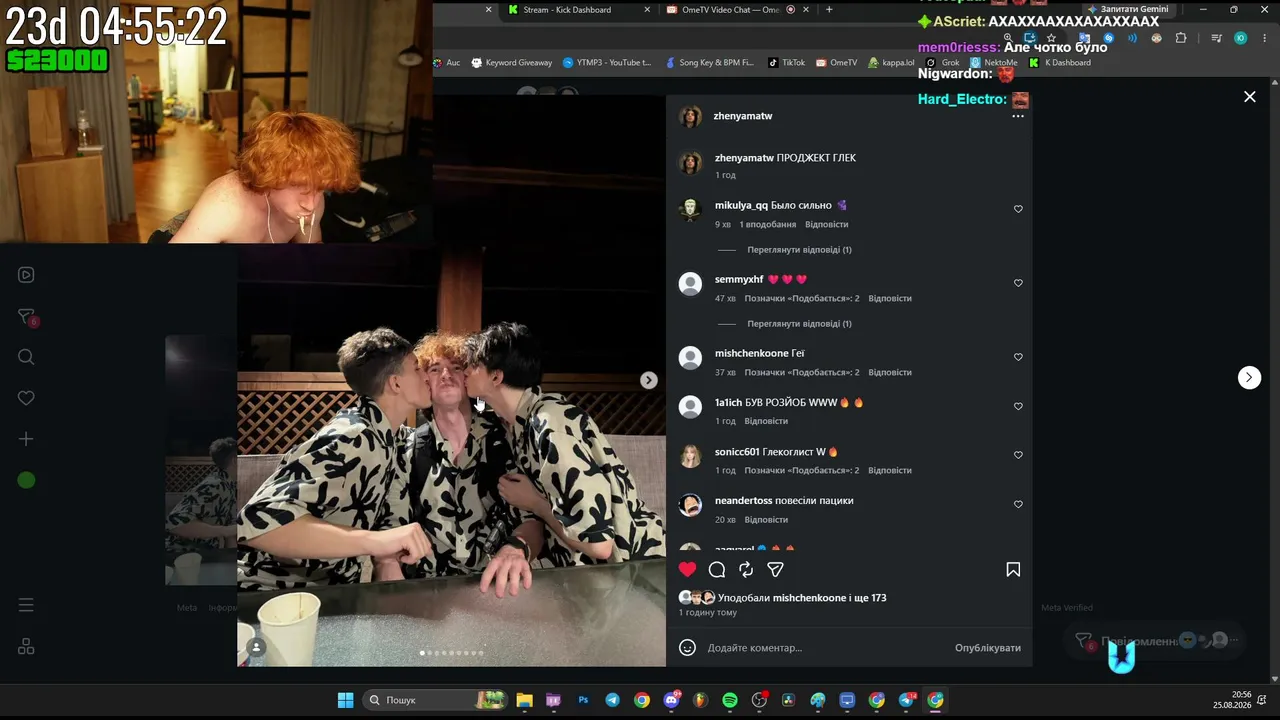Viewport: 1280px width, 720px height.
Task: Reply to mishchenkoone's comment
Action: (x=890, y=372)
